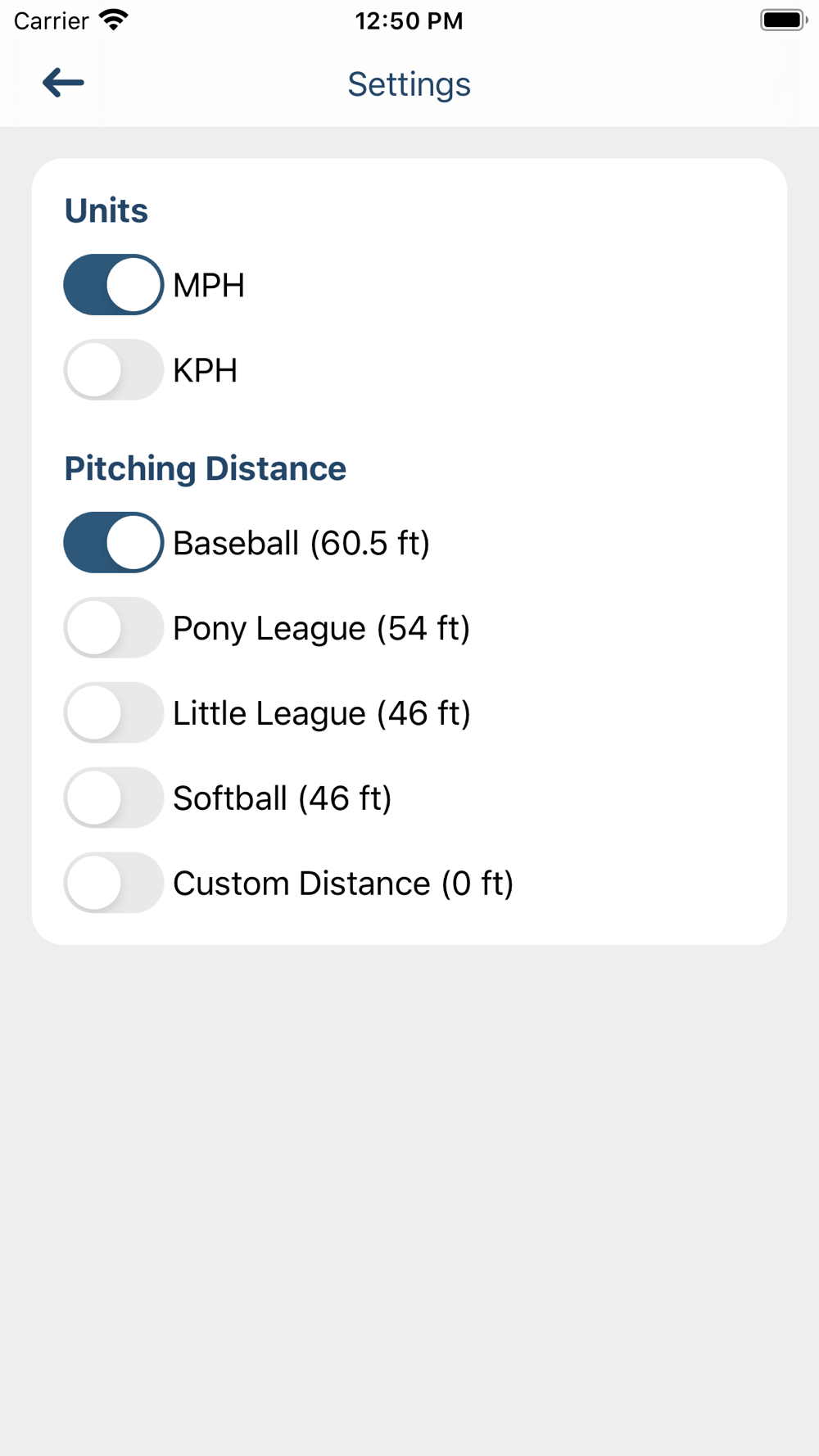Click the KPH text label

click(x=205, y=371)
